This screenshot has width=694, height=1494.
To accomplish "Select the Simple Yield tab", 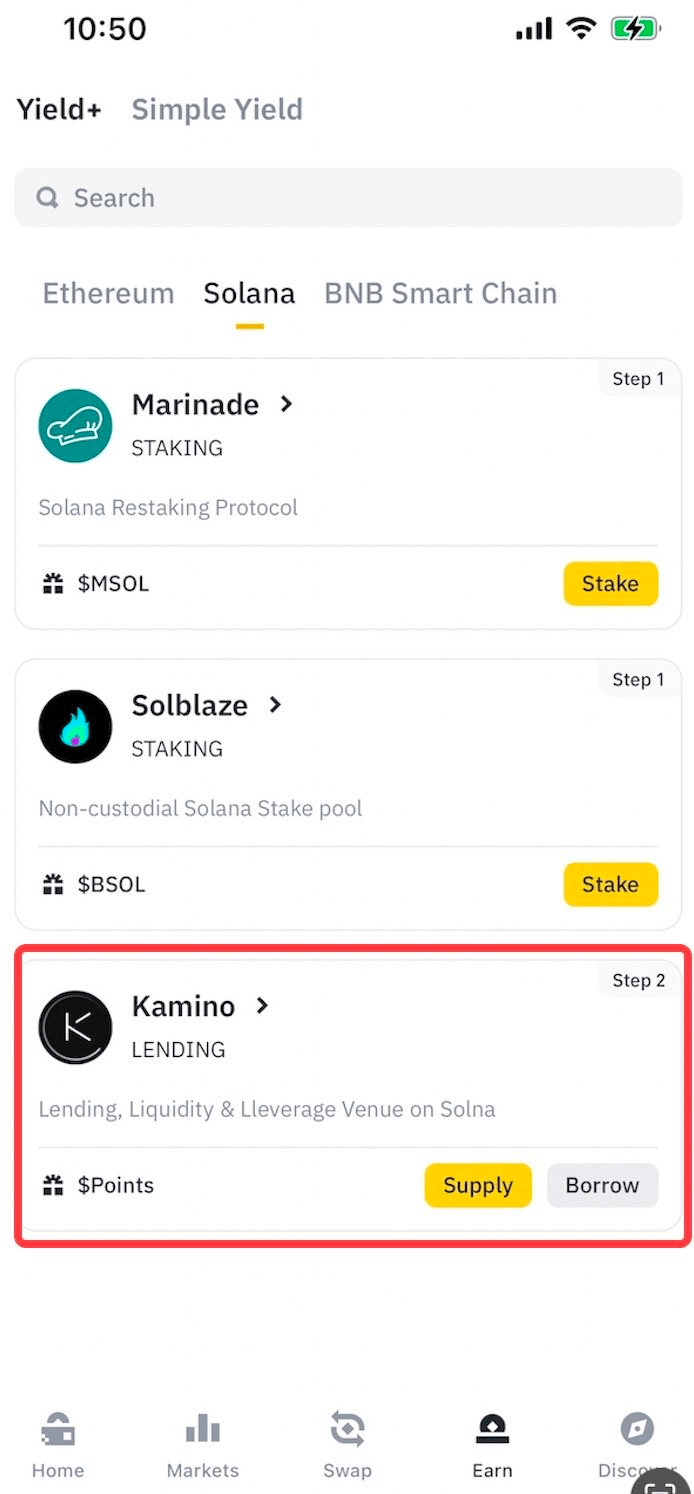I will [x=217, y=109].
